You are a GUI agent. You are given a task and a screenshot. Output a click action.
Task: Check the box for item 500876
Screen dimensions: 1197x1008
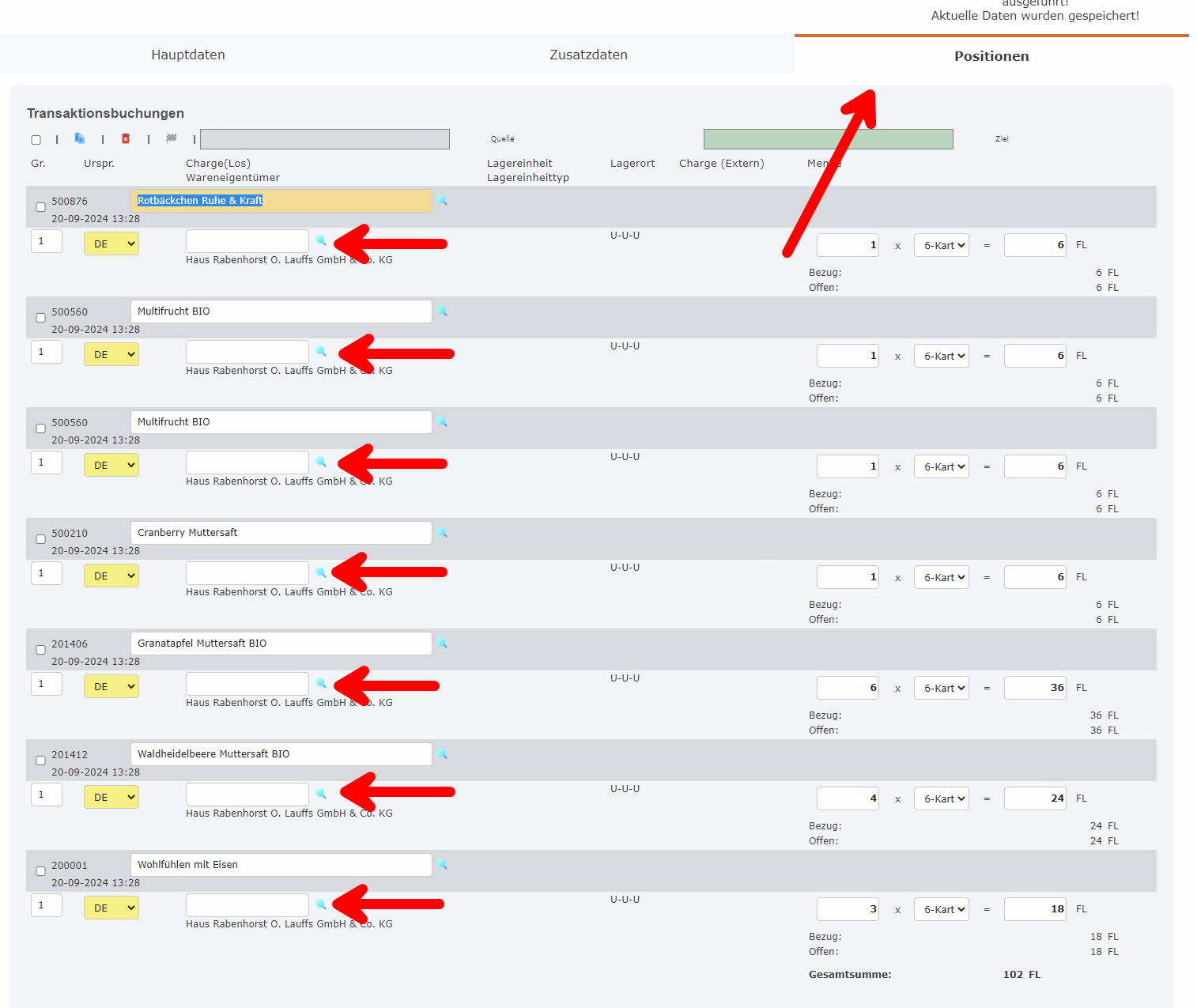40,207
